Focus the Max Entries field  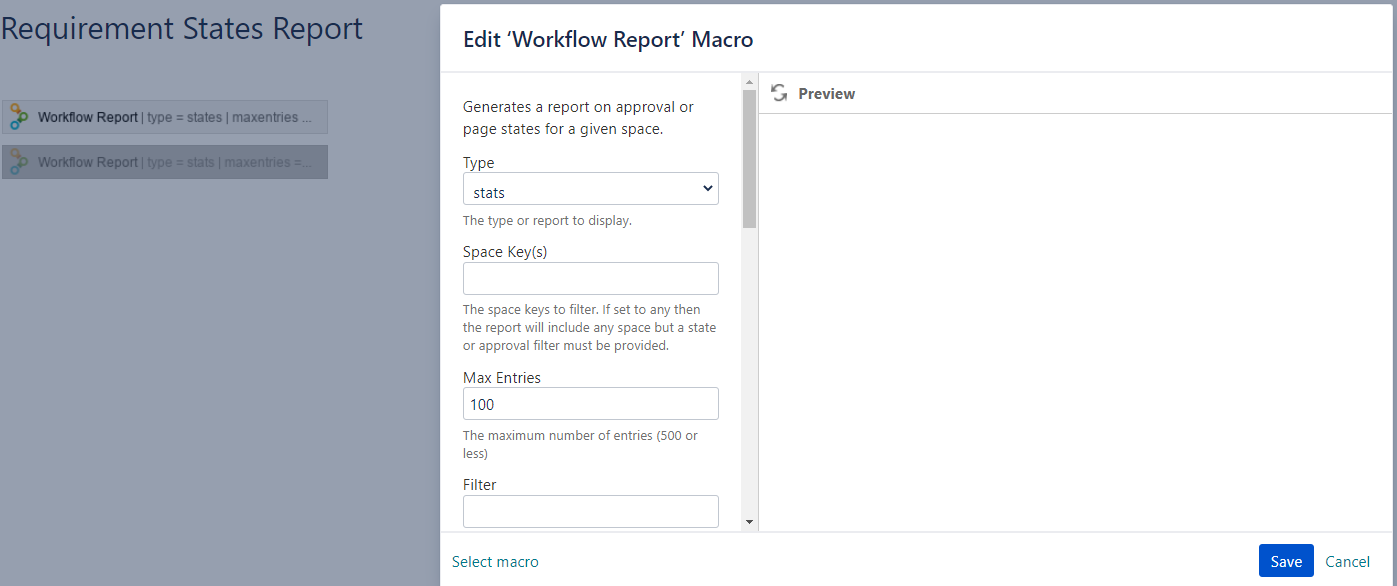591,404
